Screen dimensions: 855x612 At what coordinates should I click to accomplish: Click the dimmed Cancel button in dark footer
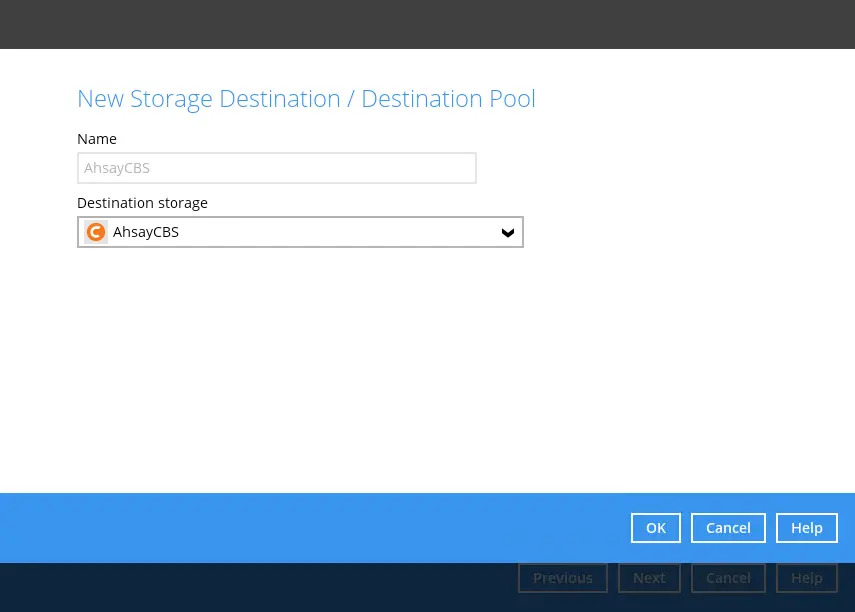[727, 578]
